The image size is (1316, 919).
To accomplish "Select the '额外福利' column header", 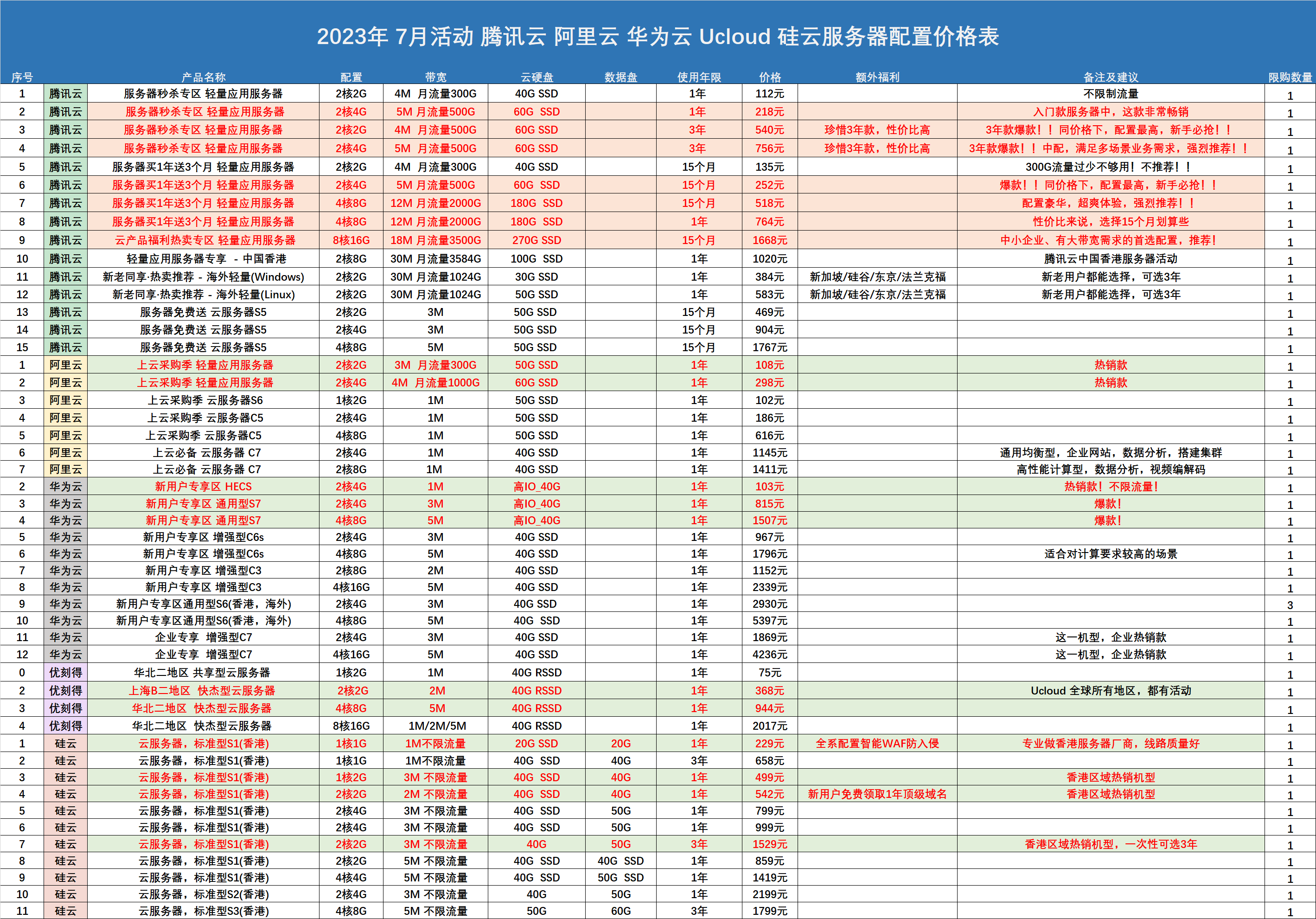I will 877,77.
